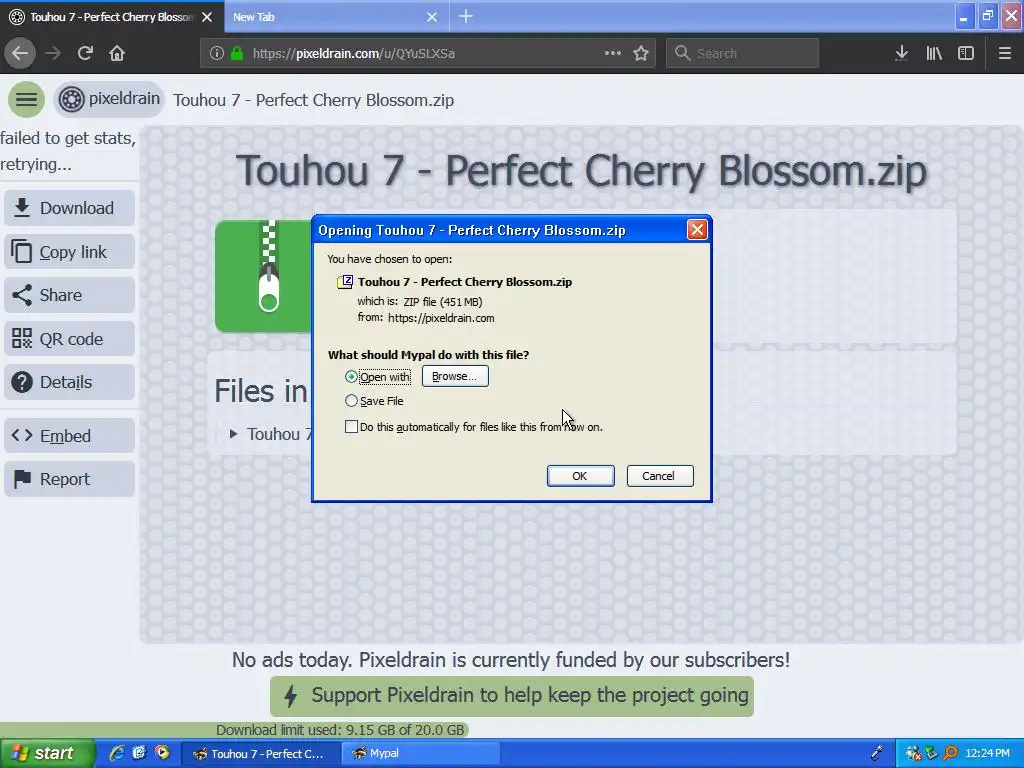Bookmark this page with the star
The width and height of the screenshot is (1024, 768).
tap(641, 53)
